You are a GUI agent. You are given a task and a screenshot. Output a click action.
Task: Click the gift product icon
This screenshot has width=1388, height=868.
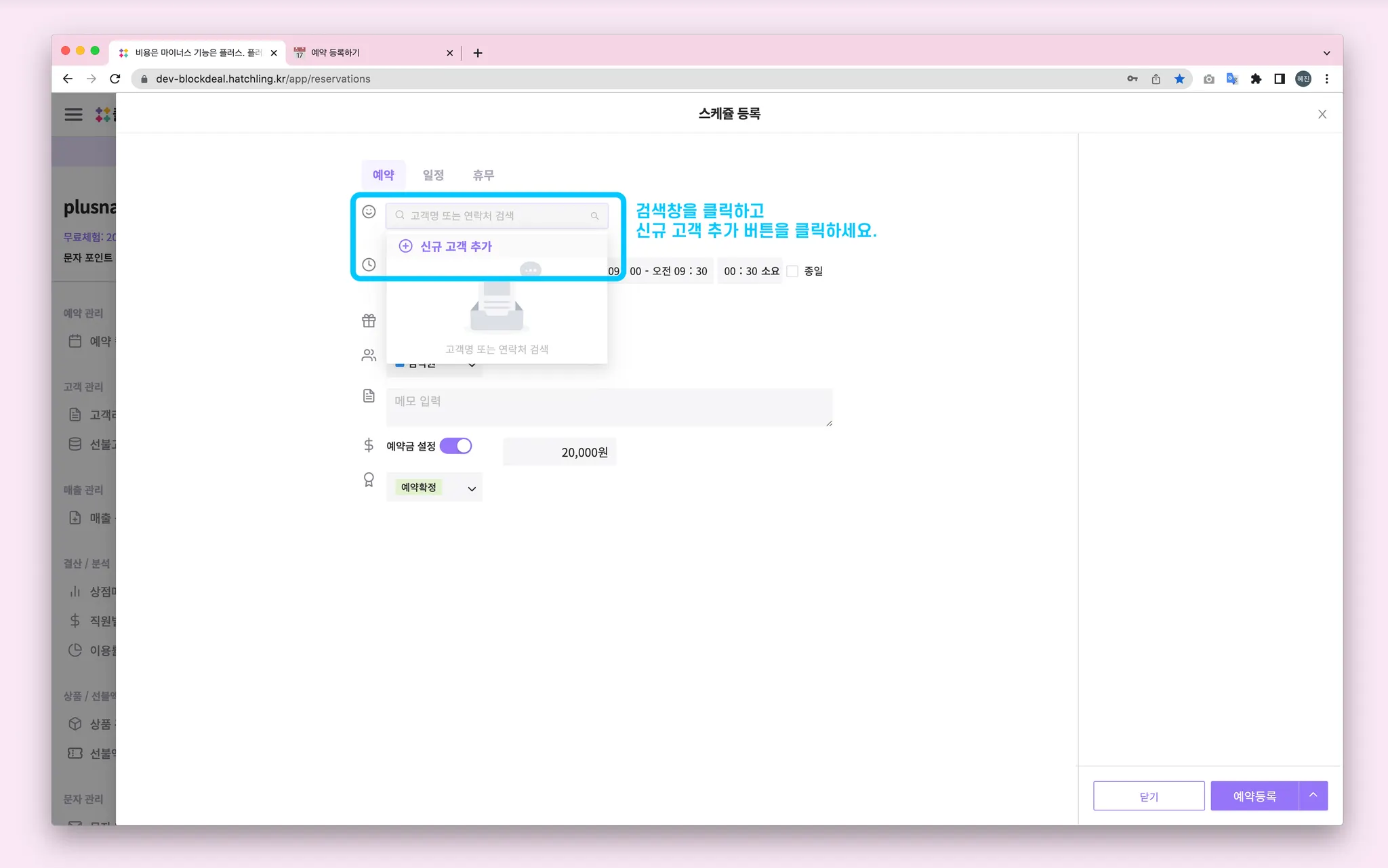369,321
